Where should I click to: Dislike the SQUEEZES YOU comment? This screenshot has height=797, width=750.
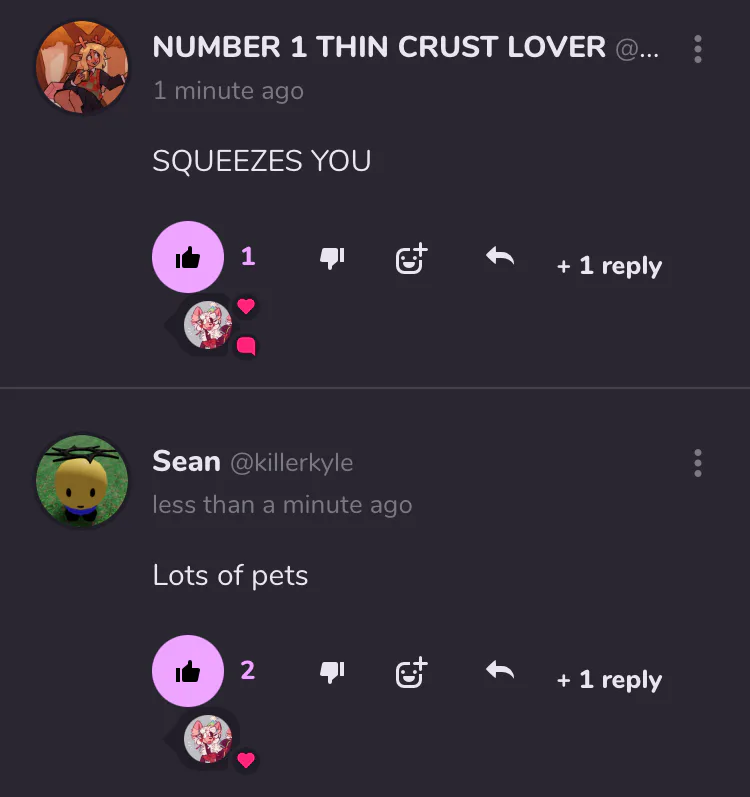332,258
